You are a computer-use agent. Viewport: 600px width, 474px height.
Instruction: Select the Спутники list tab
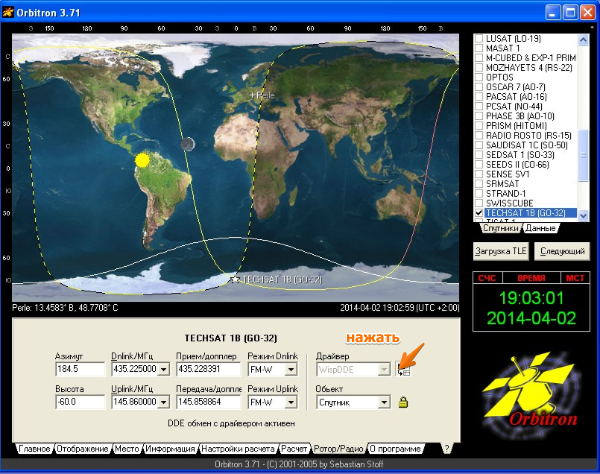[501, 228]
